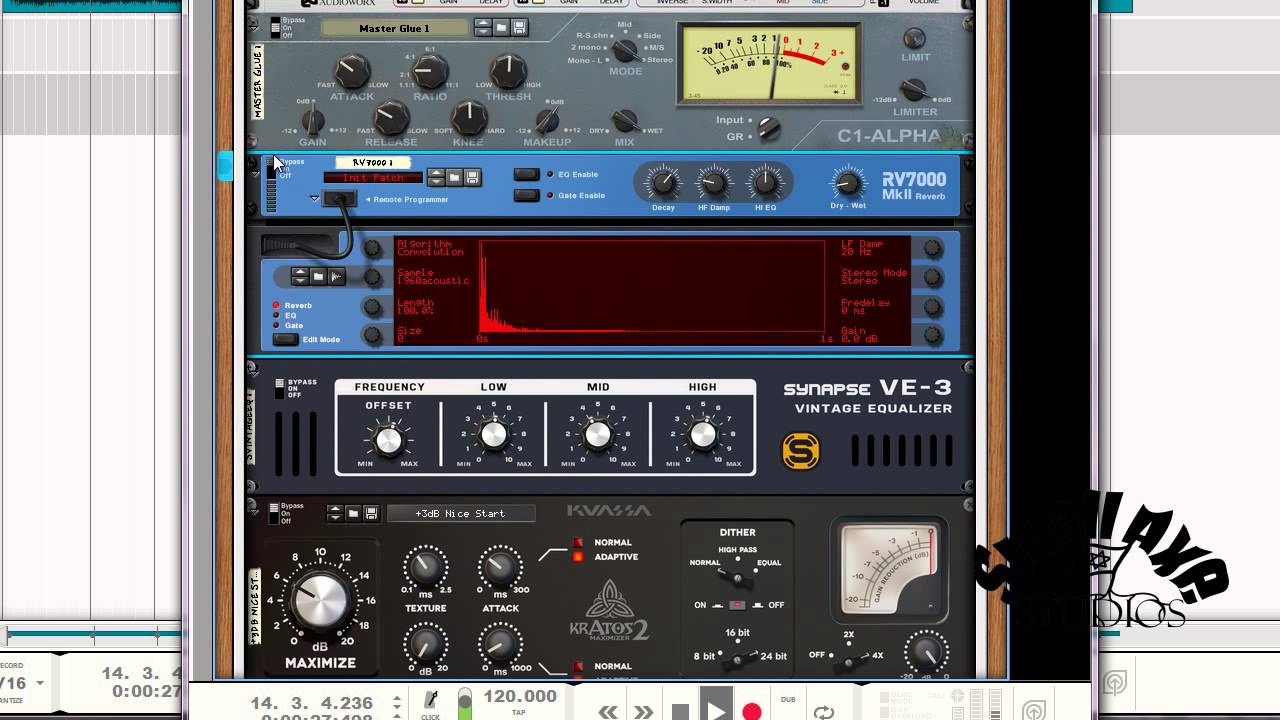Click the RV7000 HF Damp knob
Viewport: 1280px width, 720px height.
(714, 182)
